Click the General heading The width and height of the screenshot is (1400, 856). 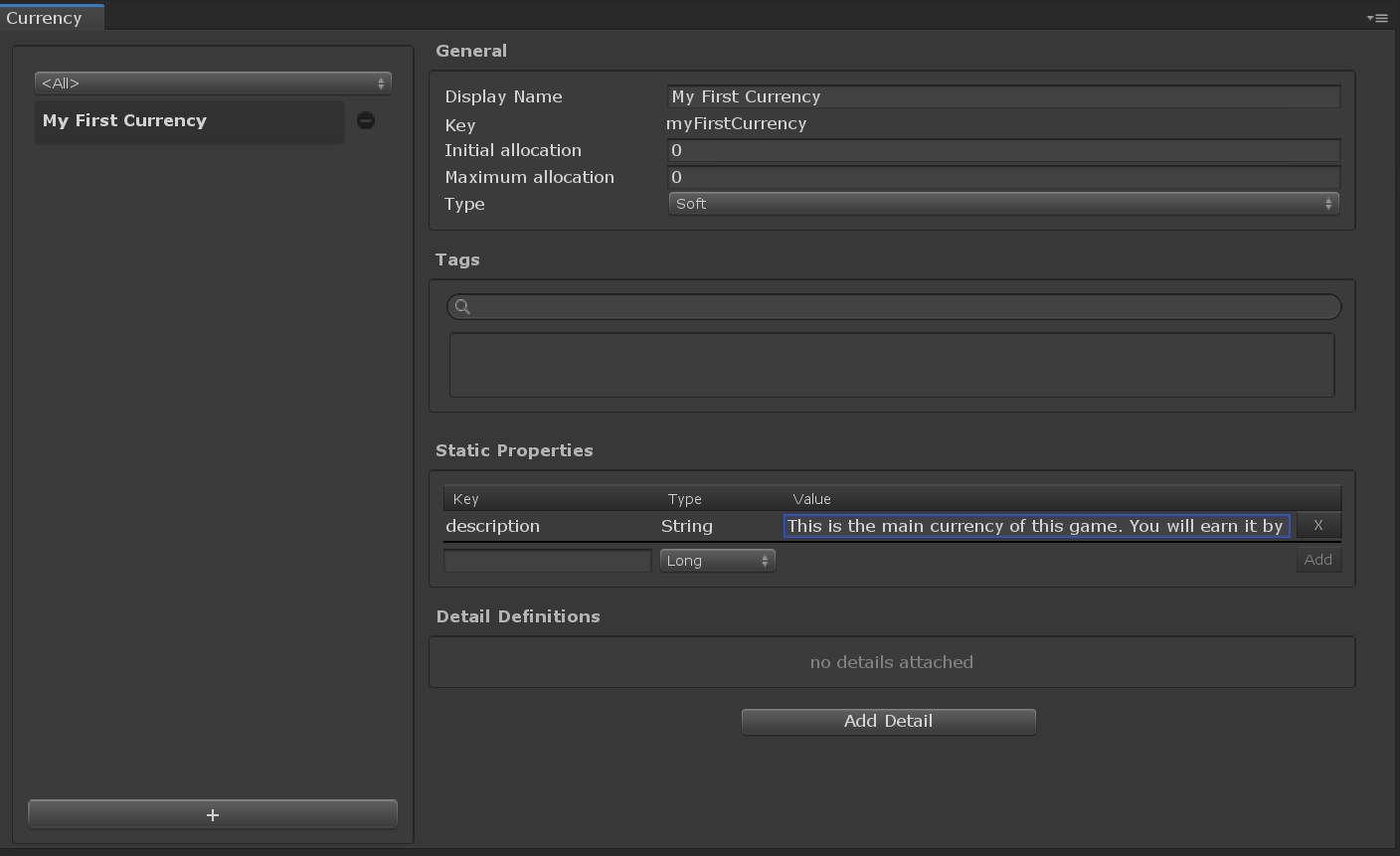click(471, 51)
